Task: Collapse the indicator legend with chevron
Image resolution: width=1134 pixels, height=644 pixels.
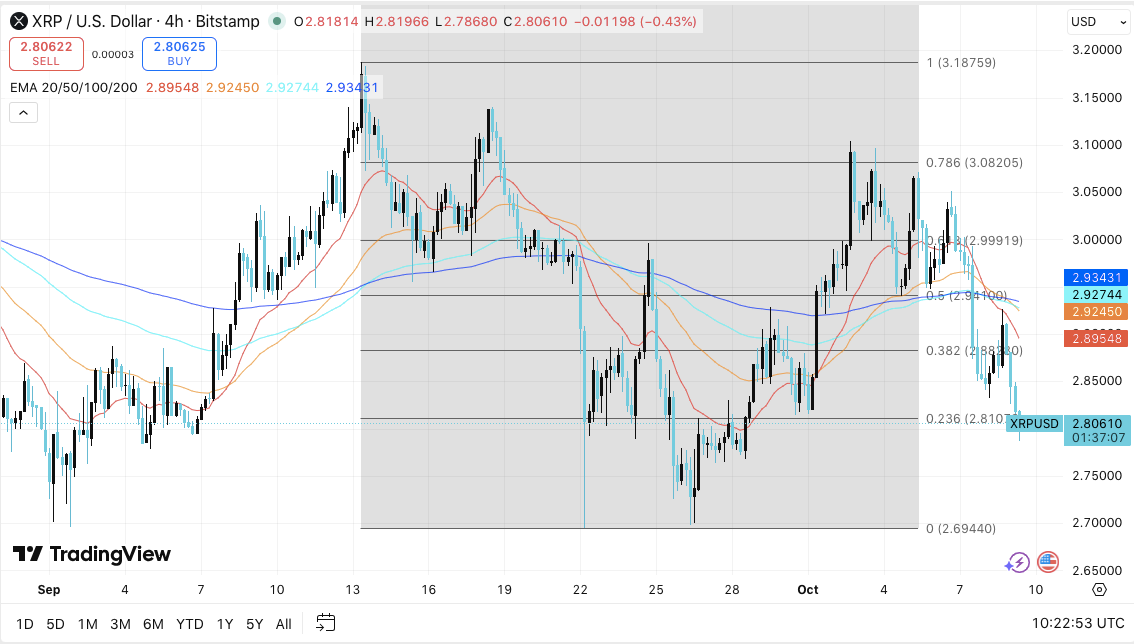Action: pos(24,112)
